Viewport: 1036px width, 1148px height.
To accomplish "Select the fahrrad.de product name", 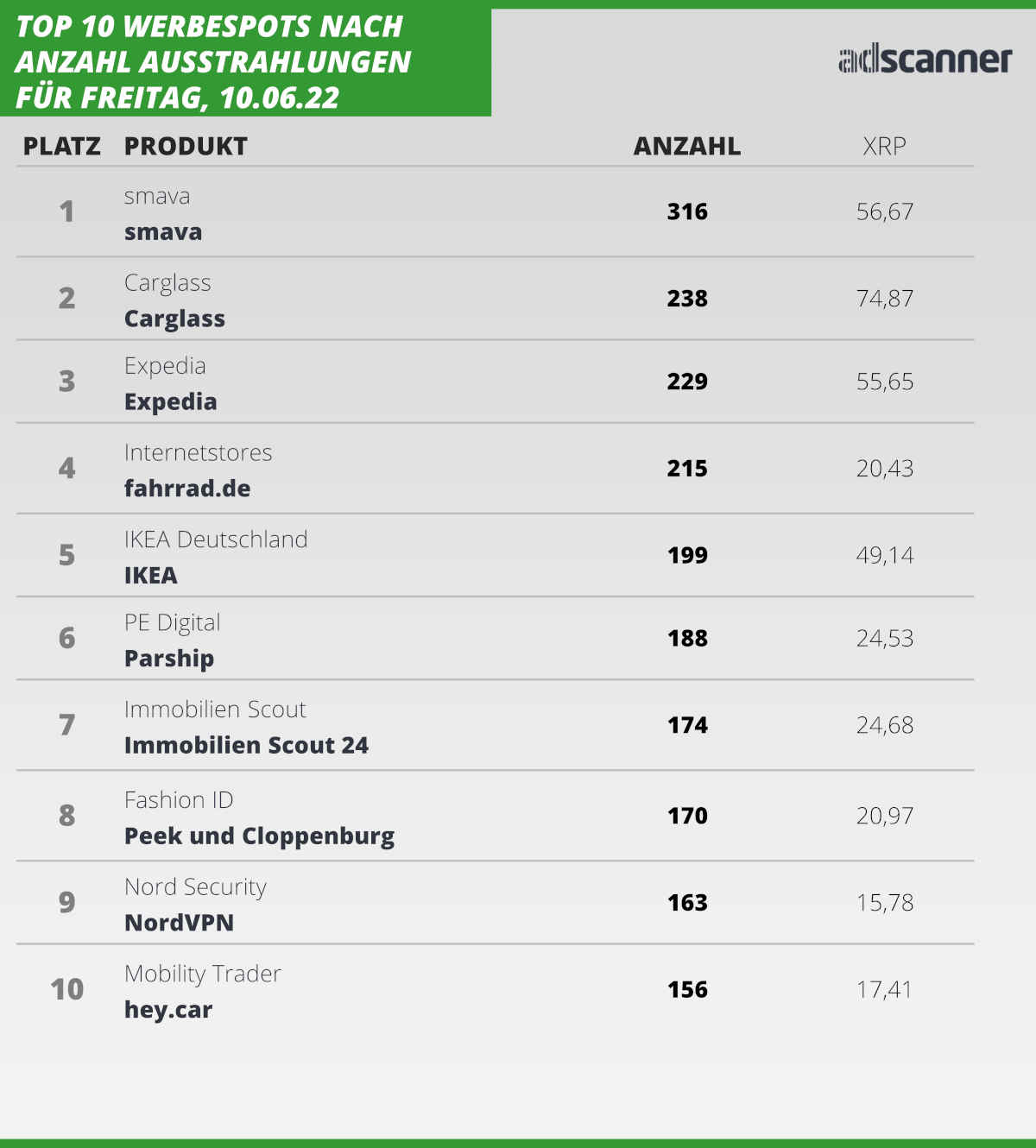I will click(187, 489).
